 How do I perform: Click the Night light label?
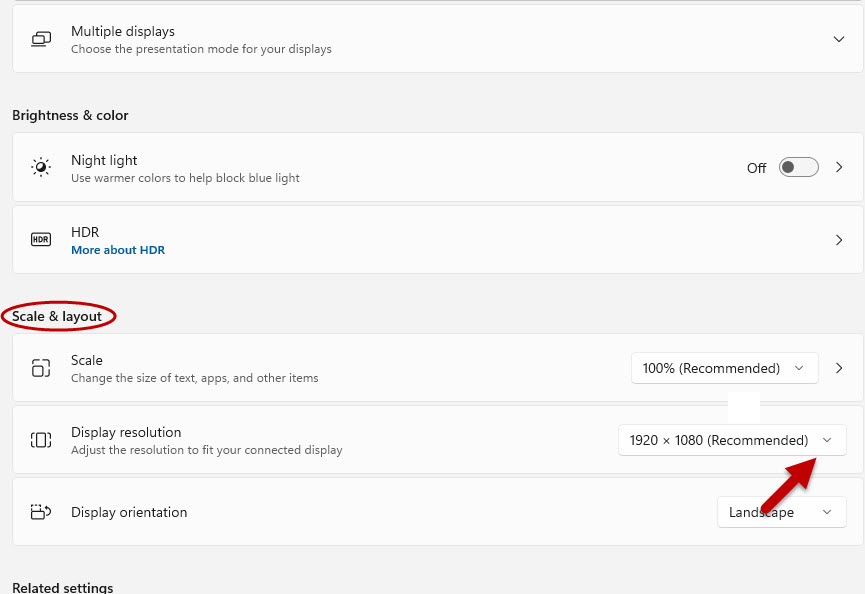point(104,160)
